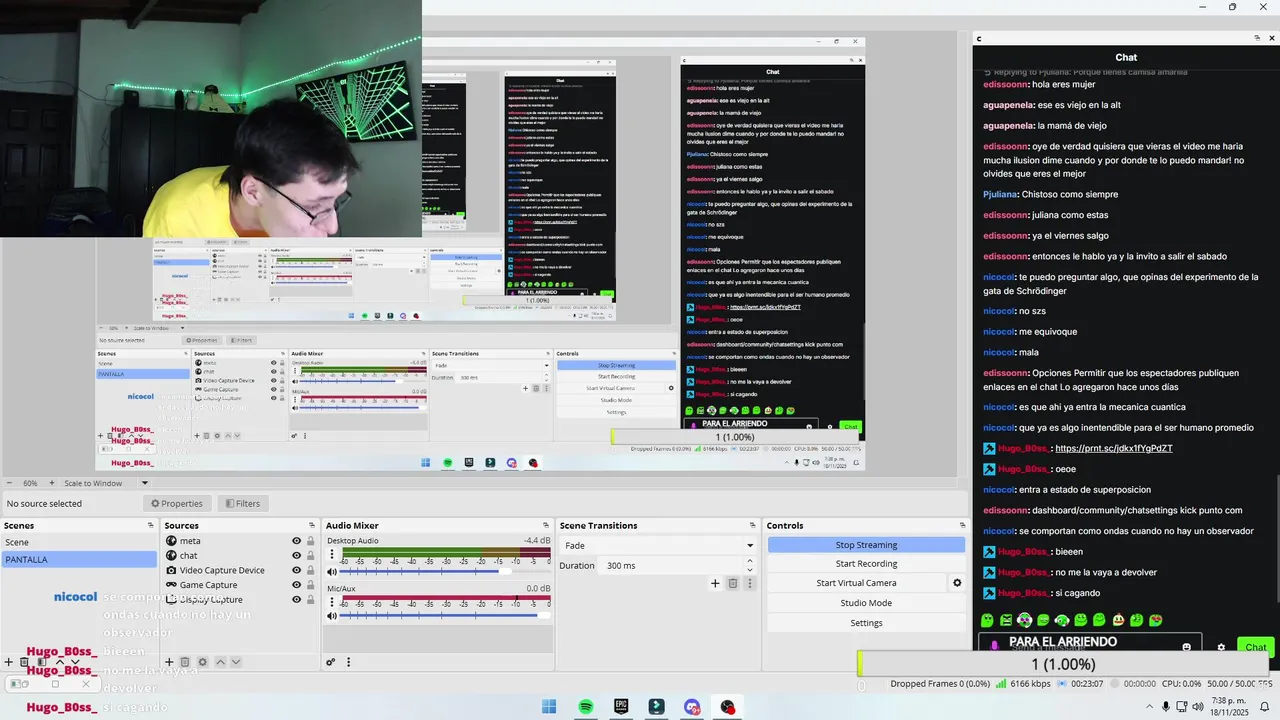This screenshot has width=1280, height=720.
Task: Open OBS Studio taskbar icon
Action: (728, 707)
